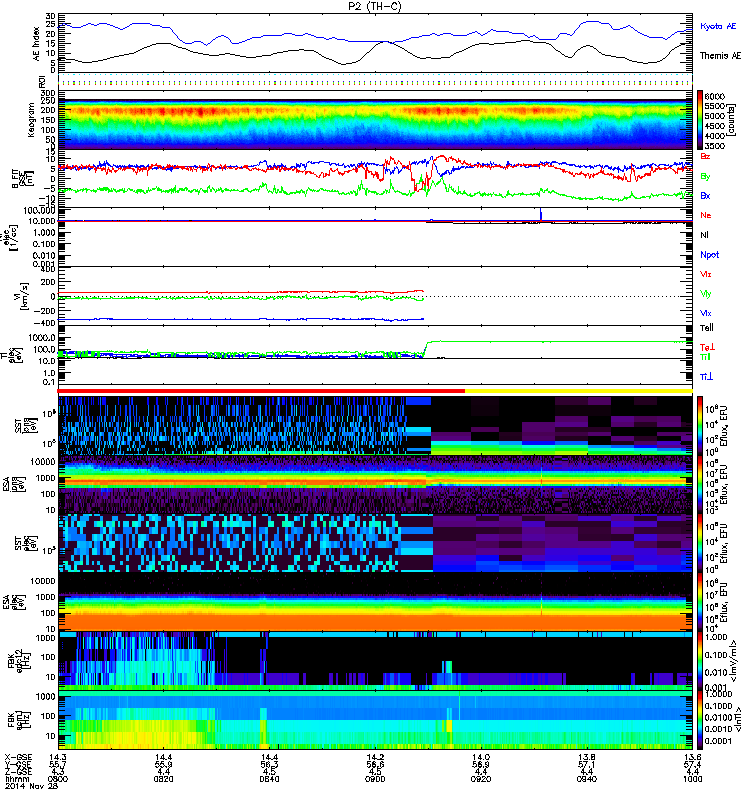Click the blue 'Npot' legend label

click(709, 255)
